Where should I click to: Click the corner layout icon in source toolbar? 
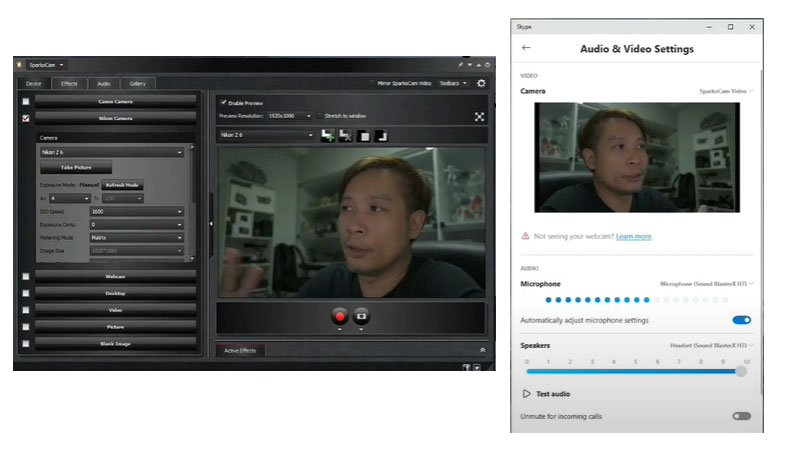pyautogui.click(x=381, y=136)
